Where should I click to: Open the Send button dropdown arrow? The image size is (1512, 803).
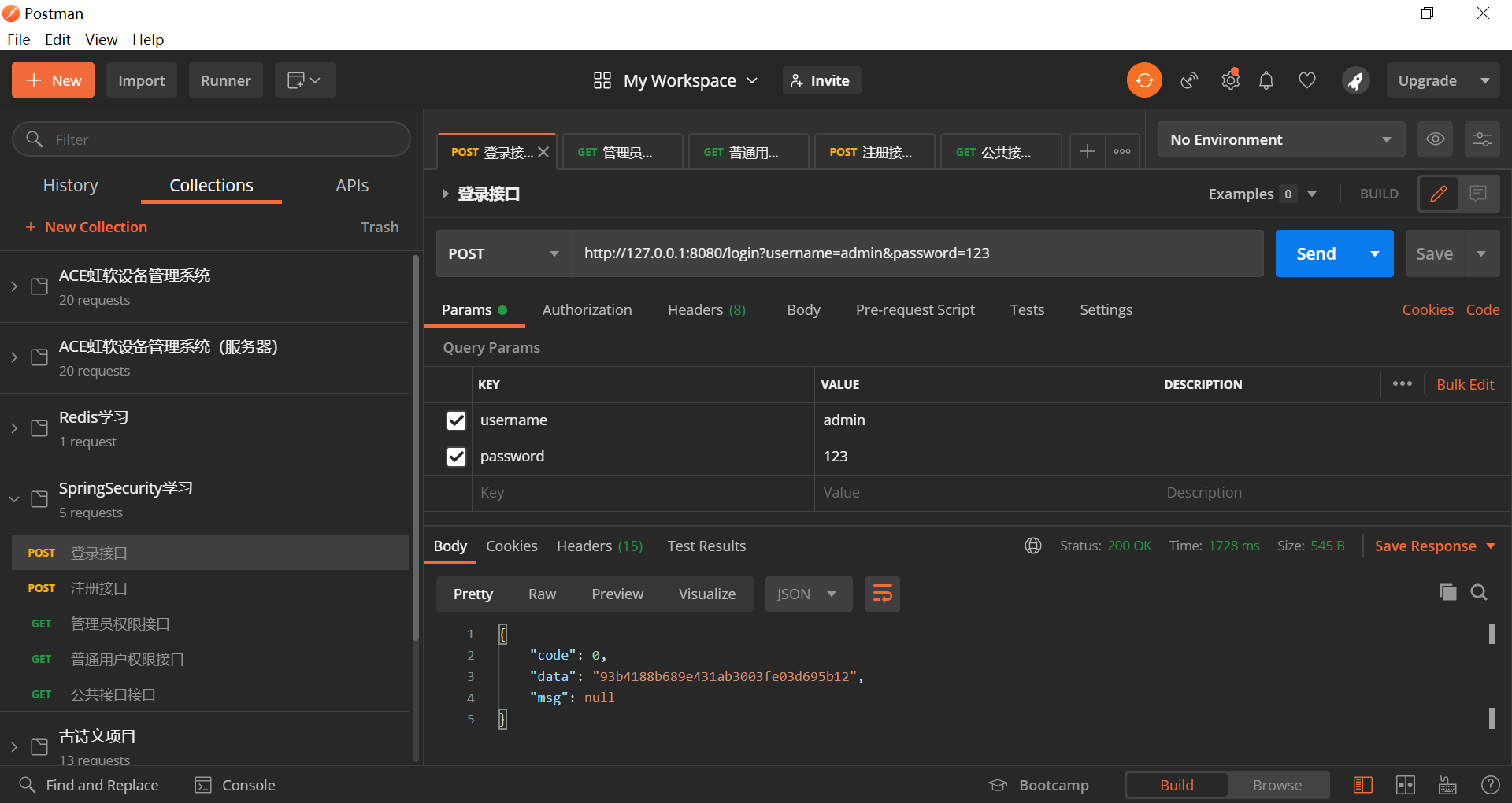point(1375,253)
